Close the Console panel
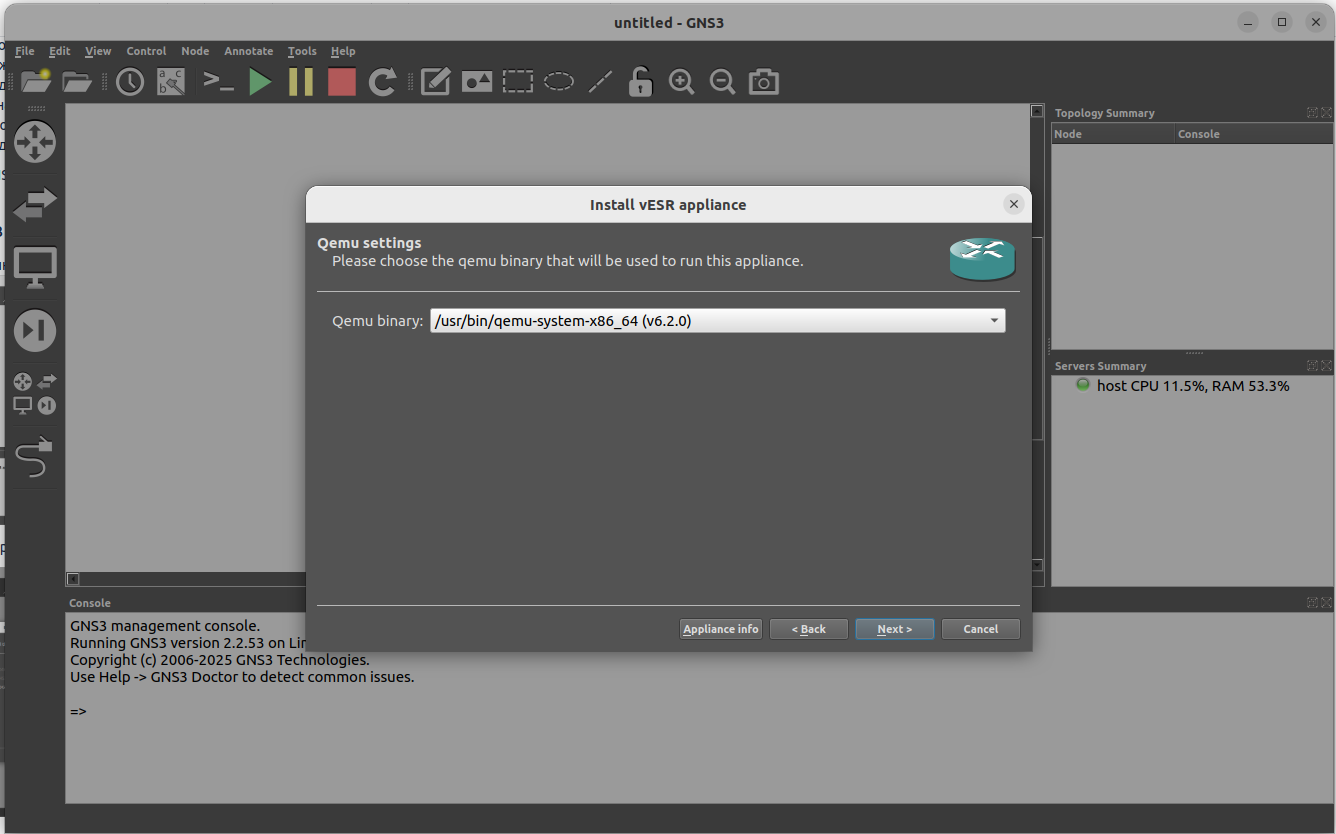Image resolution: width=1336 pixels, height=834 pixels. pyautogui.click(x=1326, y=603)
